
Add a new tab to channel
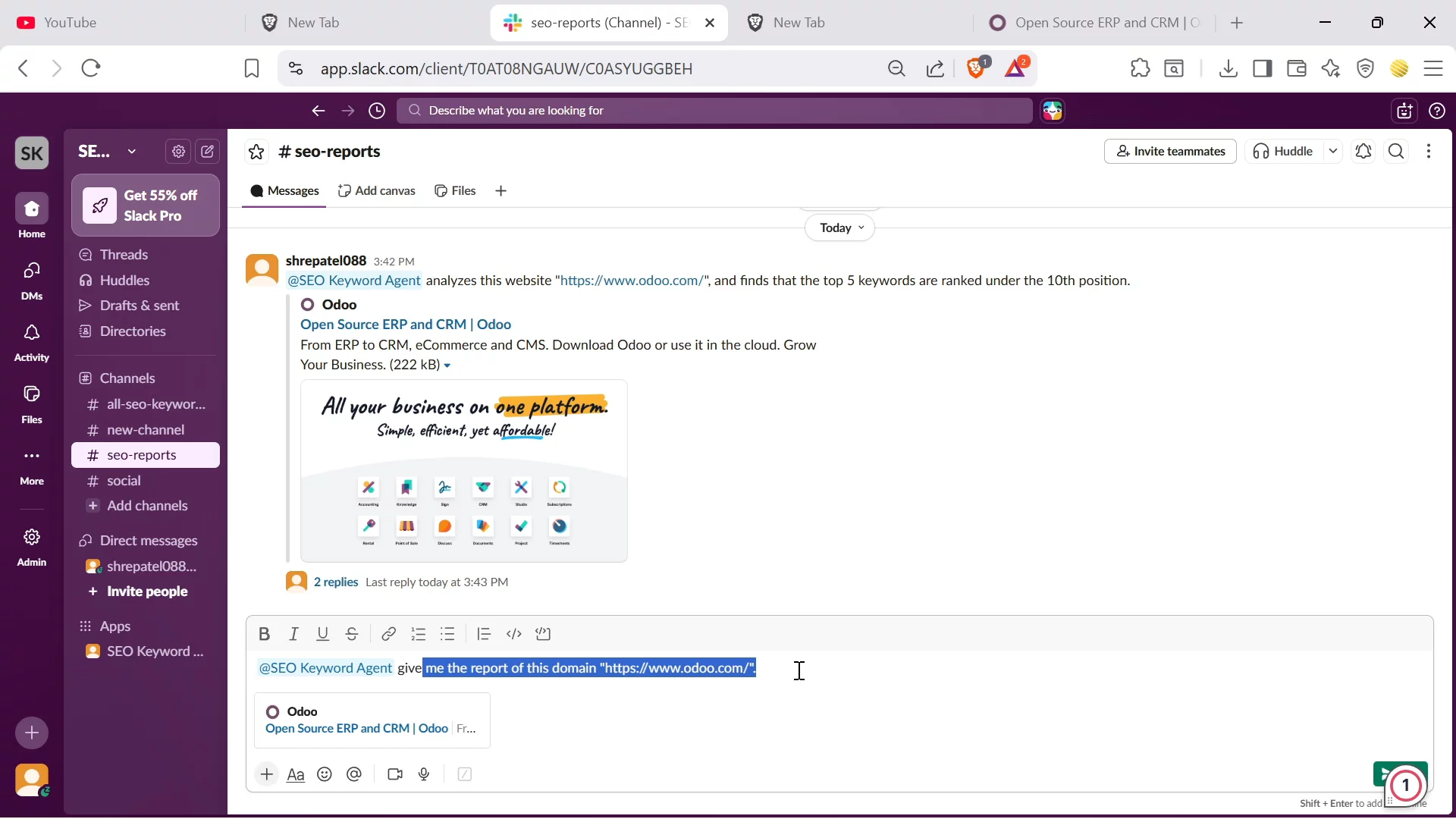pyautogui.click(x=500, y=191)
